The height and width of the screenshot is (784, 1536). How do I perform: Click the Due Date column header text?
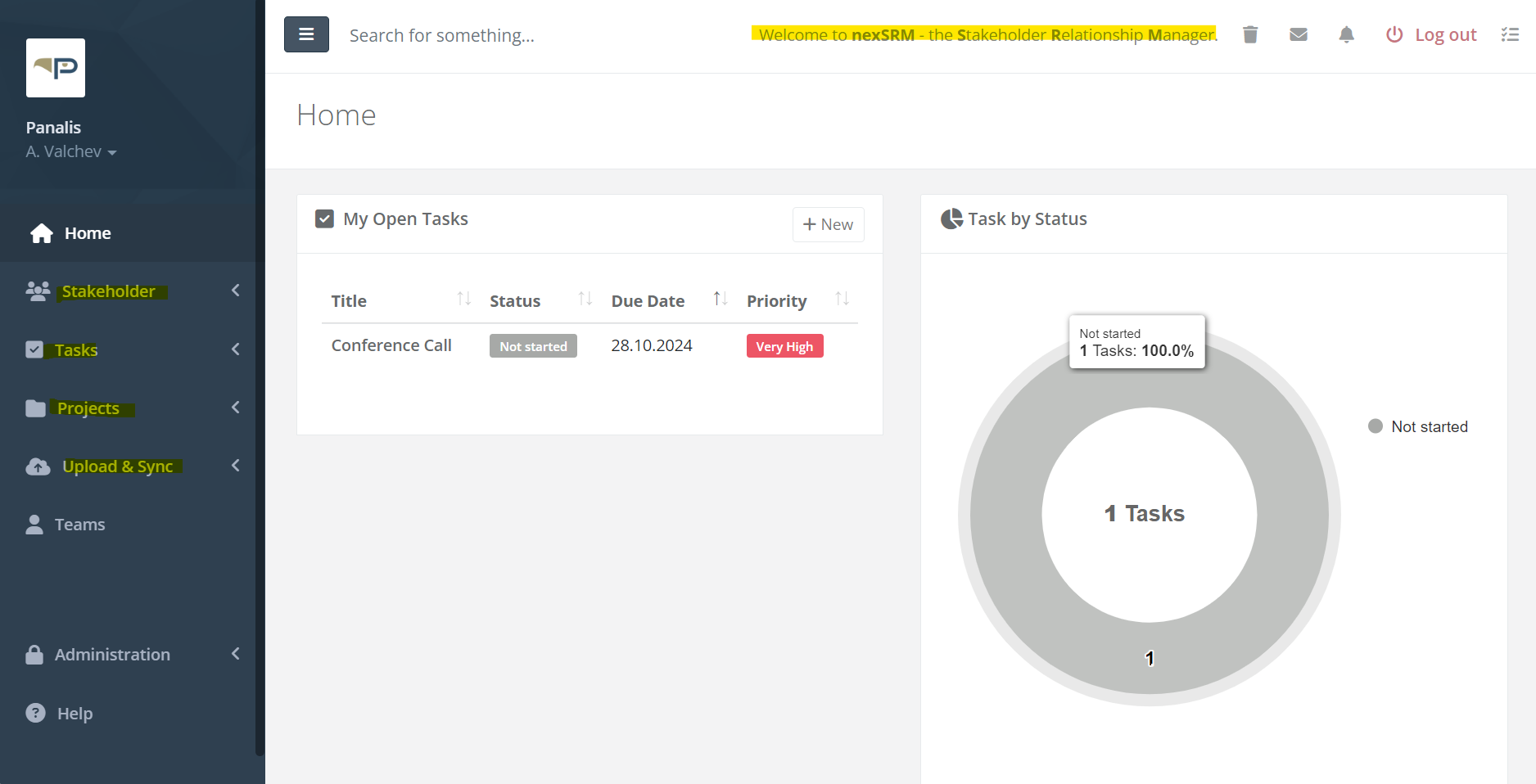point(648,301)
